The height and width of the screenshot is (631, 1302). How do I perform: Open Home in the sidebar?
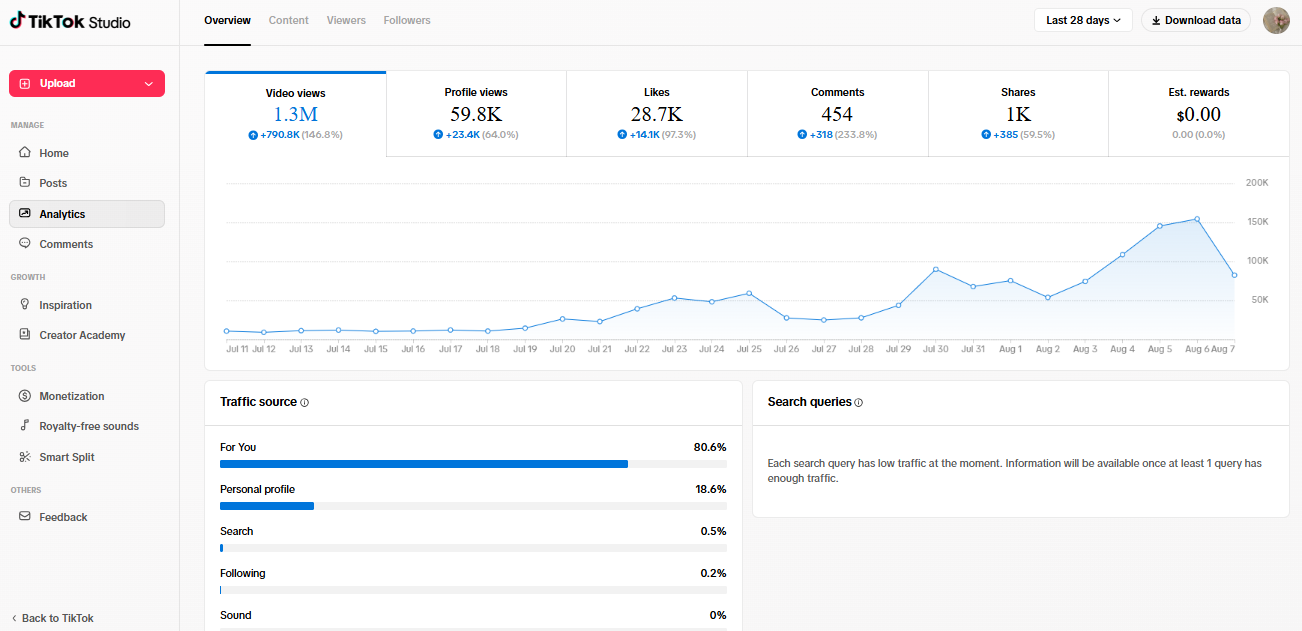pos(87,153)
